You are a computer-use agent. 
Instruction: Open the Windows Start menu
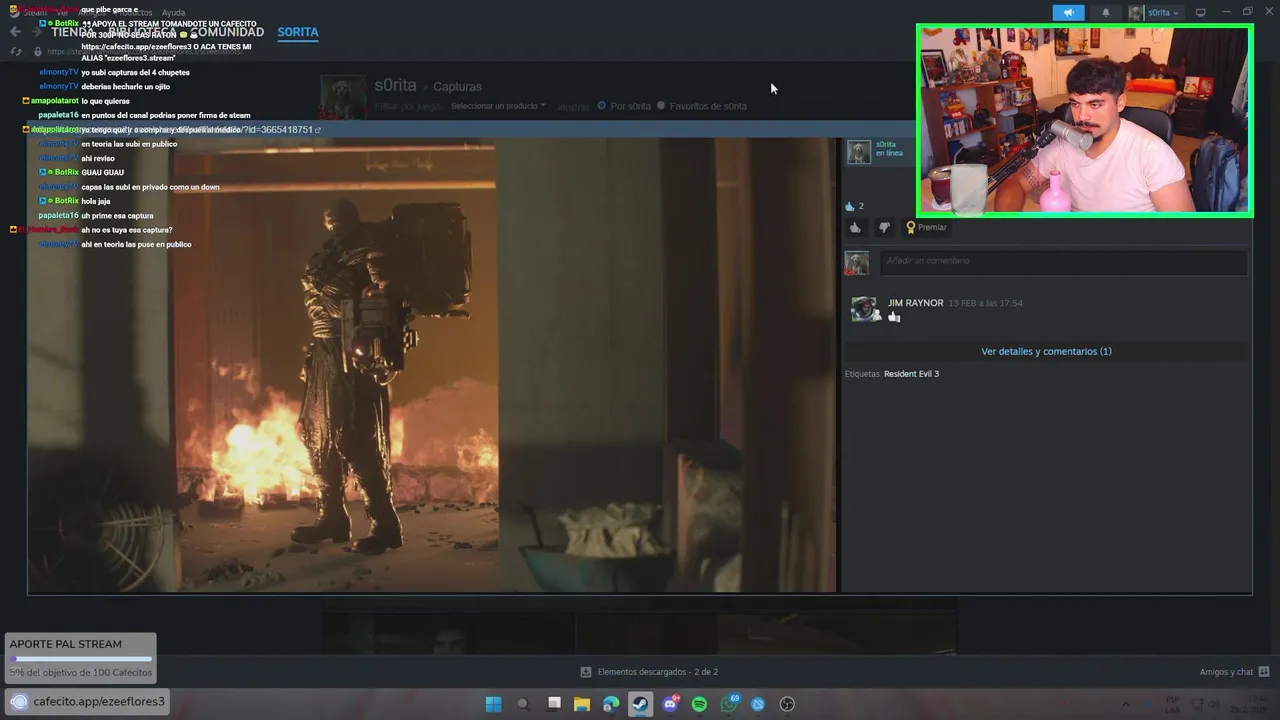click(x=493, y=704)
